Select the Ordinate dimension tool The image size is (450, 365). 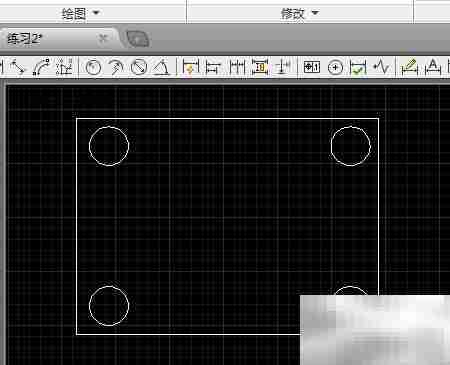click(x=64, y=67)
